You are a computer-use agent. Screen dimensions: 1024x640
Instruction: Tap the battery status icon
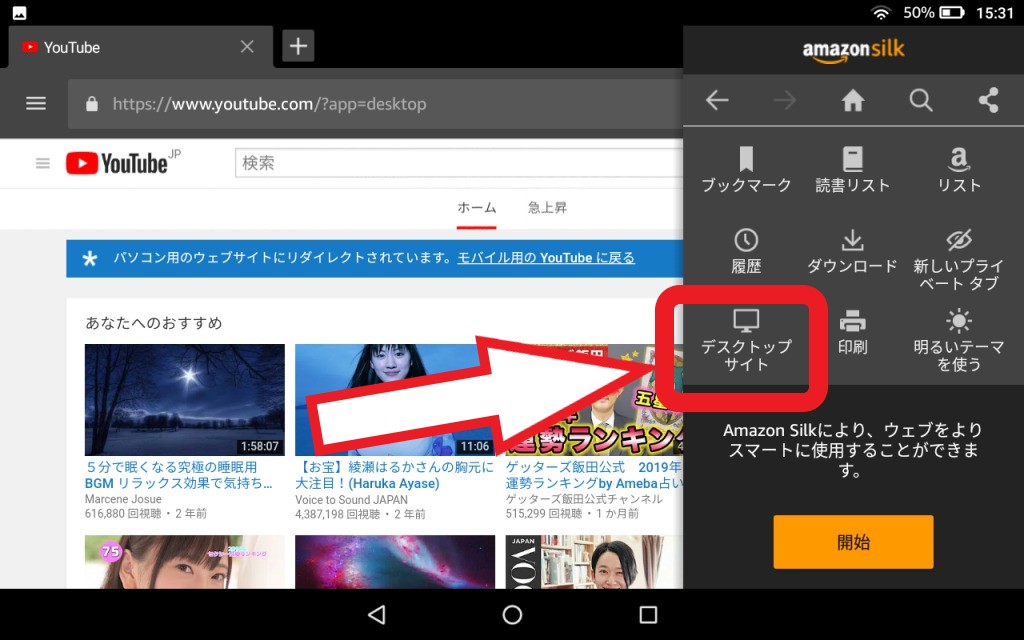[x=952, y=12]
